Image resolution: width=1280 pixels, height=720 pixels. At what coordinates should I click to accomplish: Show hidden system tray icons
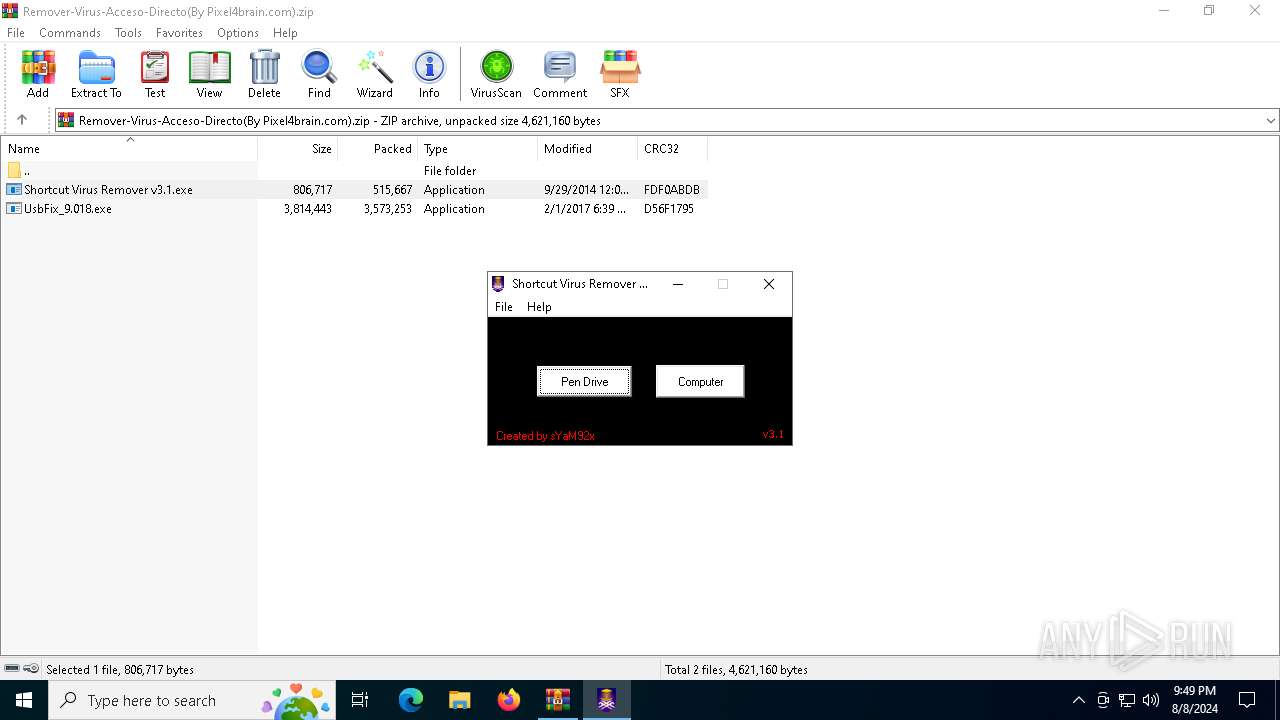(x=1078, y=700)
